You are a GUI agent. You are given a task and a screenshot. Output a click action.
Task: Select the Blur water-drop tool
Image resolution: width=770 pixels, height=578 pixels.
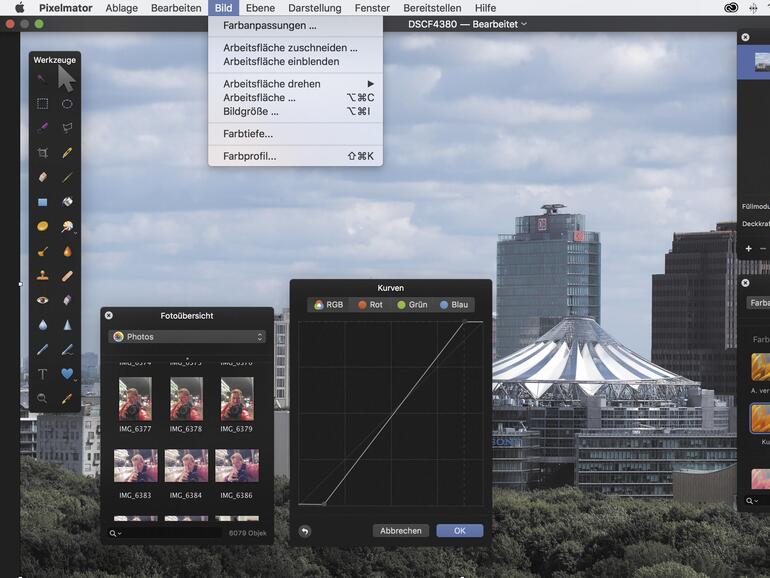[x=43, y=325]
